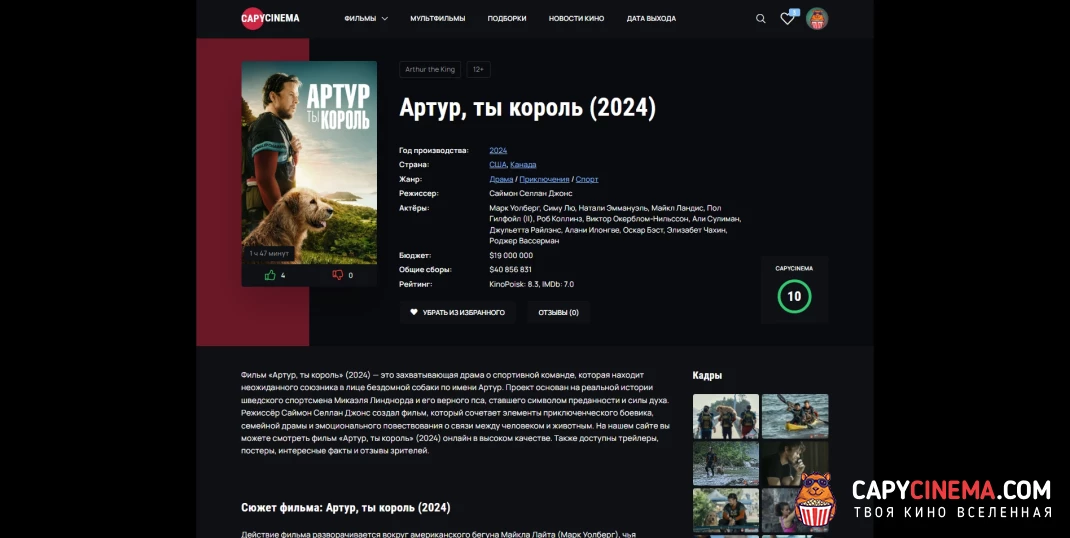Select director name Саймон Селлан Джонс
1070x538 pixels.
(x=530, y=193)
